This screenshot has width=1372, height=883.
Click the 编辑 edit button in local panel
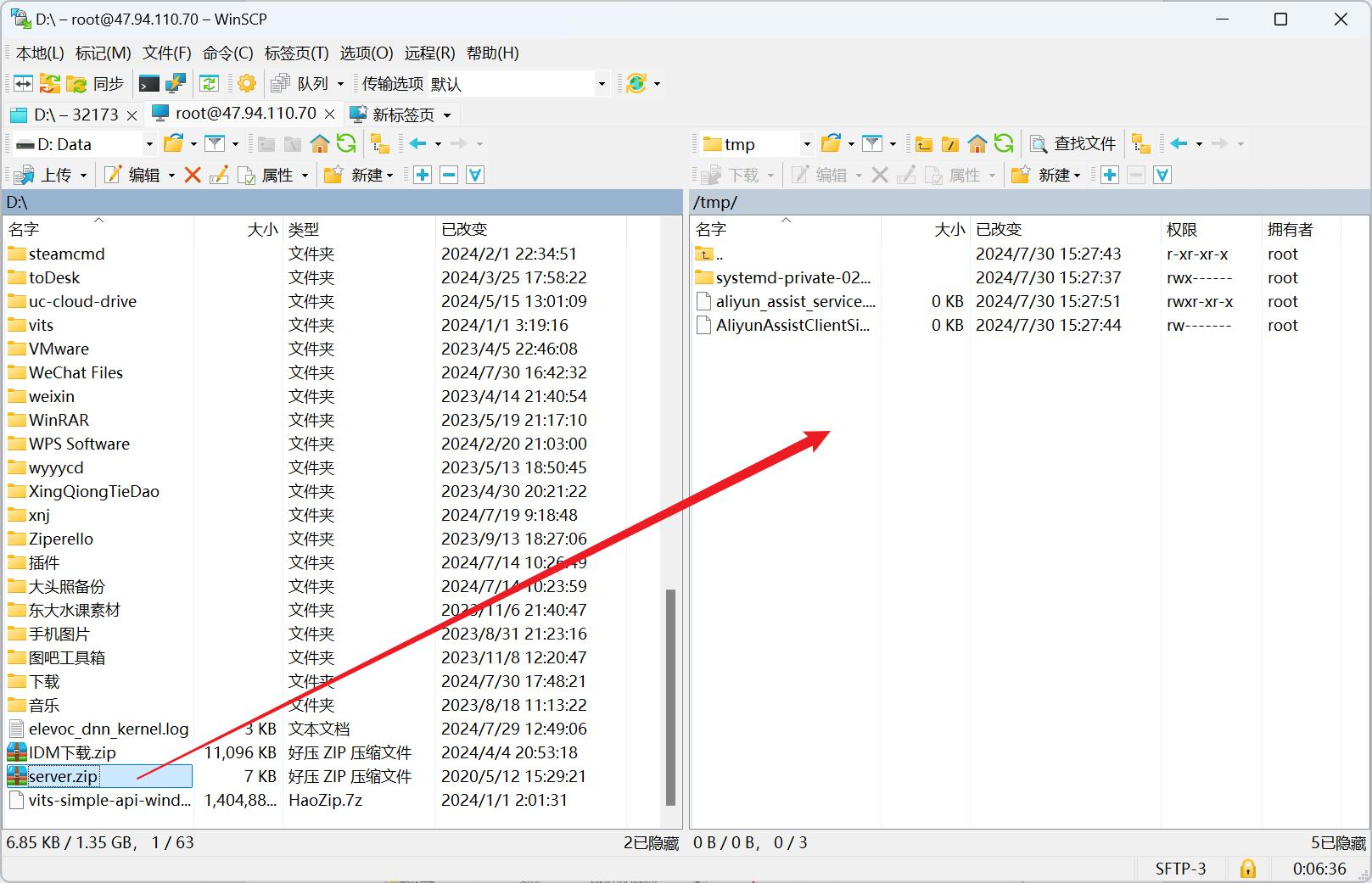click(x=132, y=176)
